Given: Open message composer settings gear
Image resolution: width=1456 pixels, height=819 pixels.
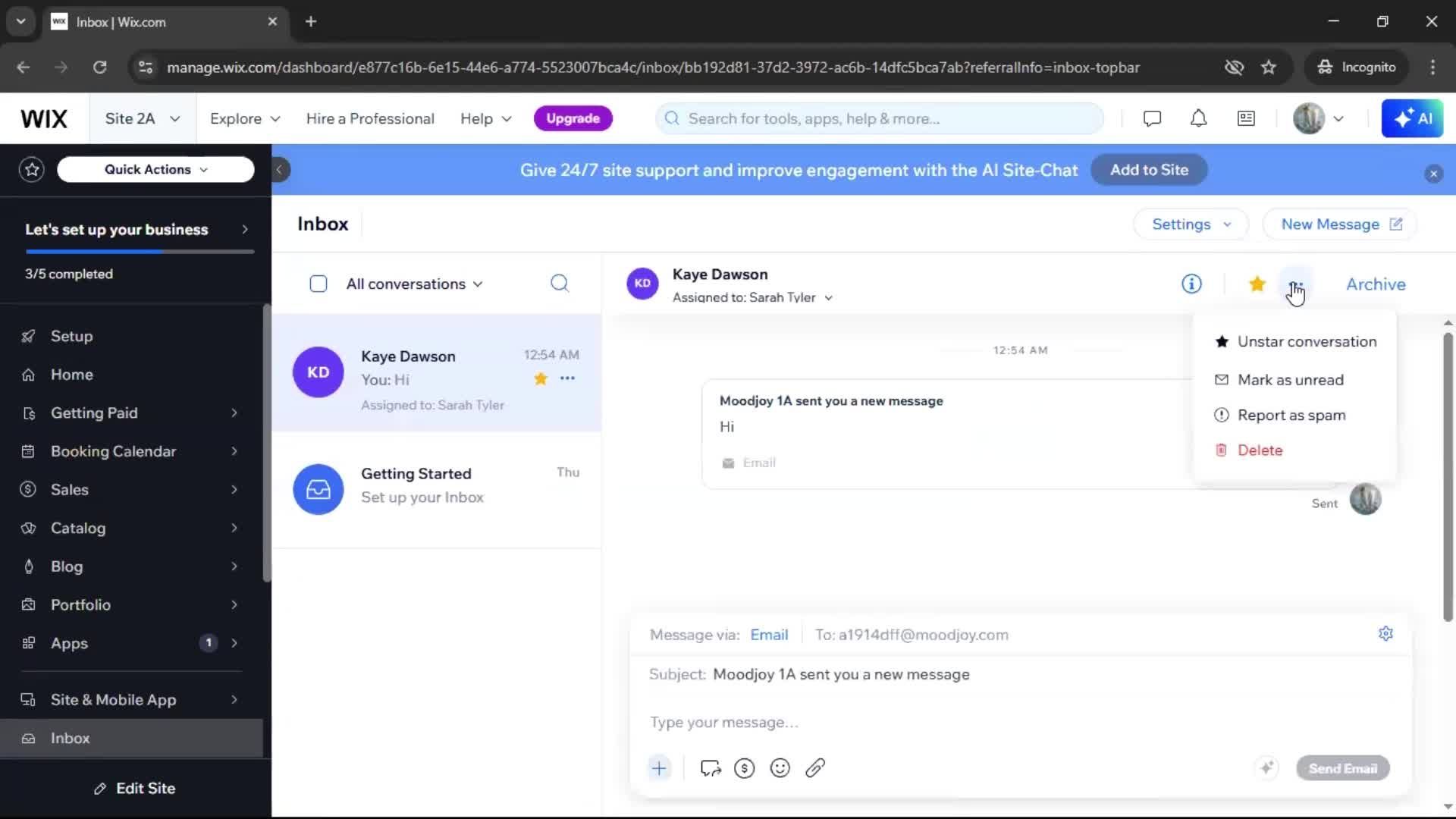Looking at the screenshot, I should coord(1385,634).
